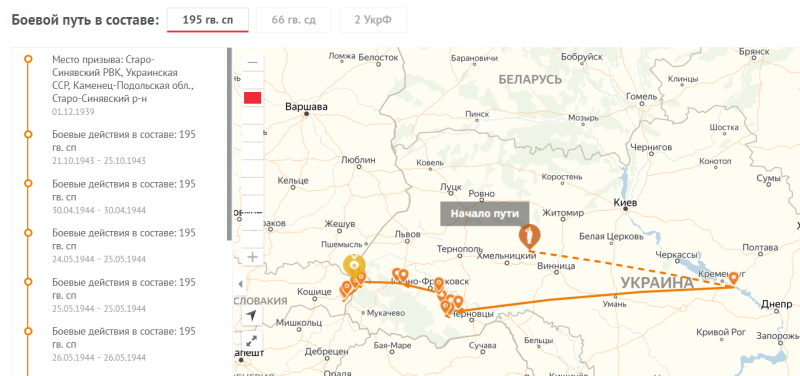This screenshot has height=376, width=800.
Task: Click the 24.05.1944 - 25.05.1944 timeline circle
Action: (x=28, y=232)
